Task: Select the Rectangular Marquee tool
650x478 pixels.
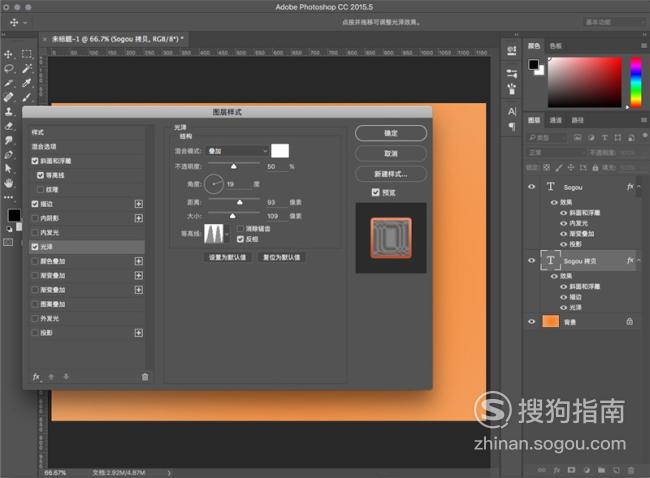Action: tap(27, 54)
